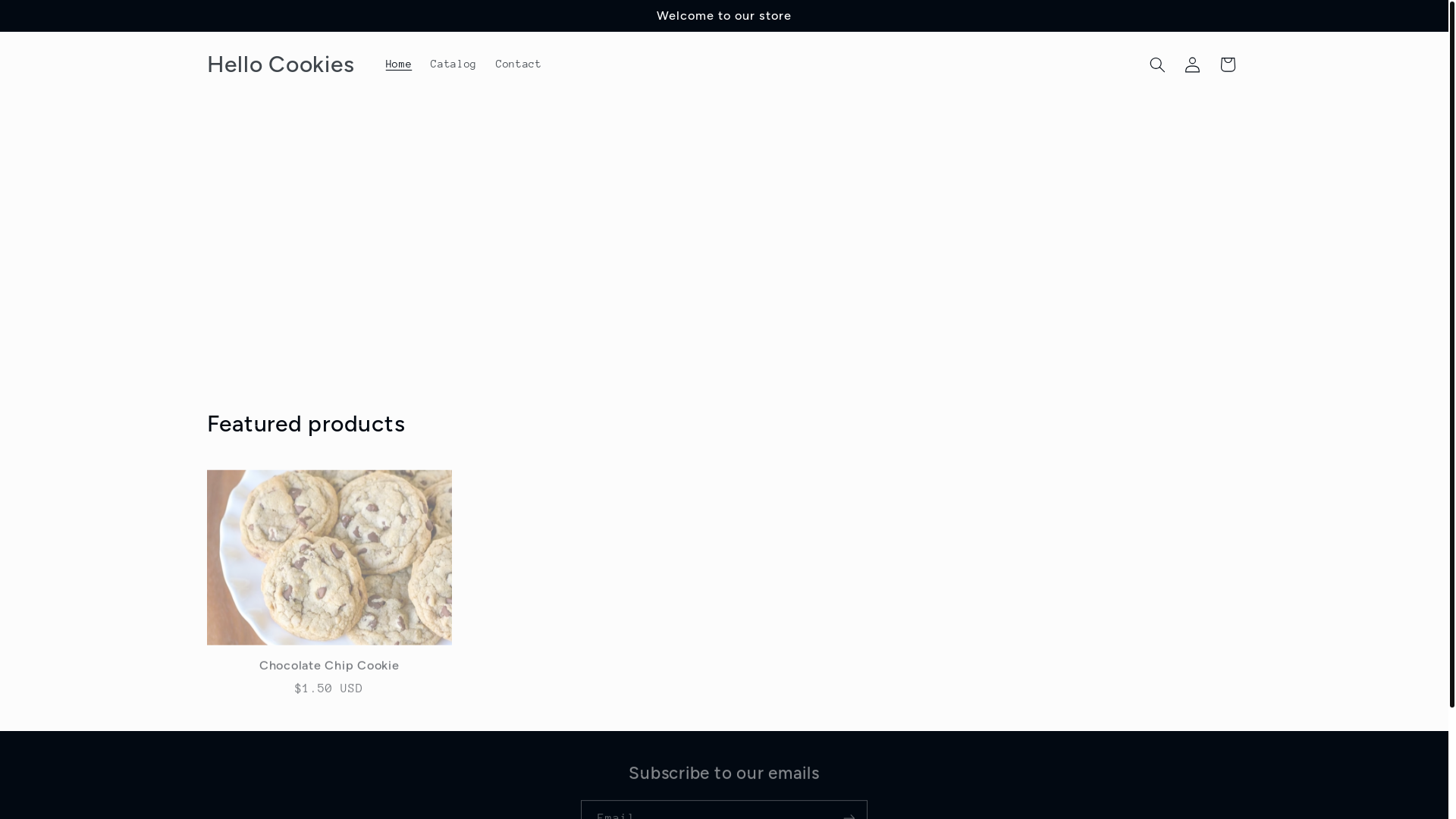This screenshot has width=1456, height=819.
Task: Click the $1.50 USD price text
Action: point(329,689)
